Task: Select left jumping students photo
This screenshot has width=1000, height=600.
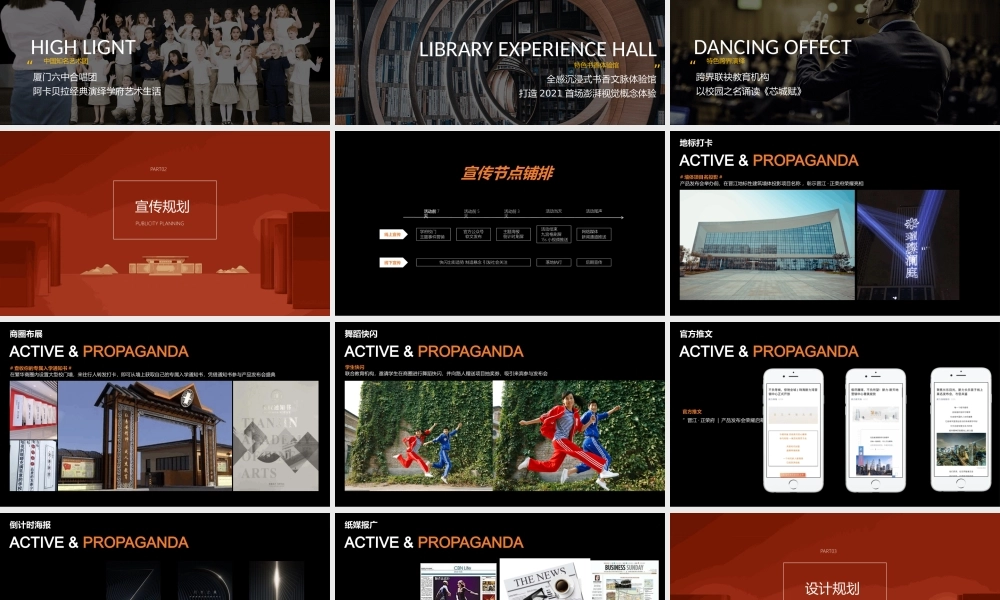Action: point(418,435)
